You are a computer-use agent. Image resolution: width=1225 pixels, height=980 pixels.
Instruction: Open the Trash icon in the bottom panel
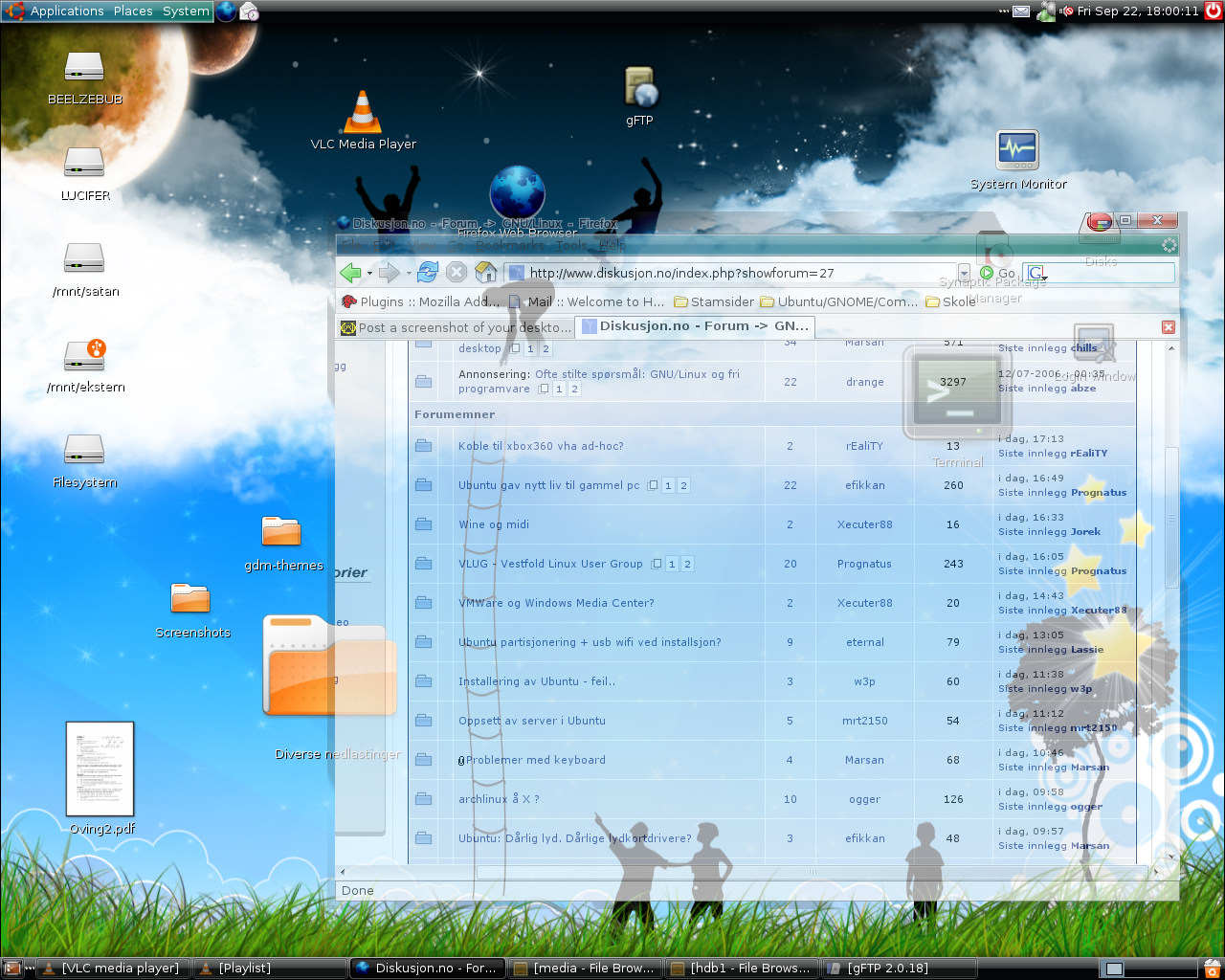[x=1213, y=968]
